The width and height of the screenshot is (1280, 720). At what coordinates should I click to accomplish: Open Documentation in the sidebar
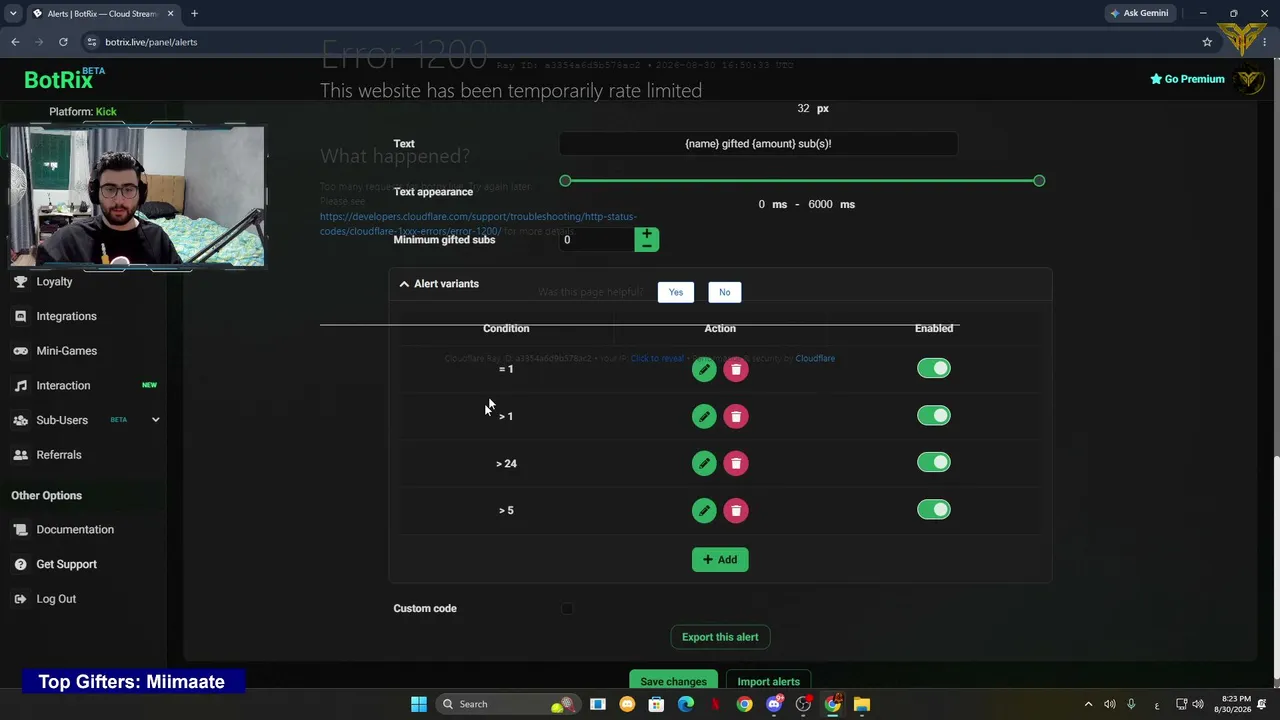(75, 530)
